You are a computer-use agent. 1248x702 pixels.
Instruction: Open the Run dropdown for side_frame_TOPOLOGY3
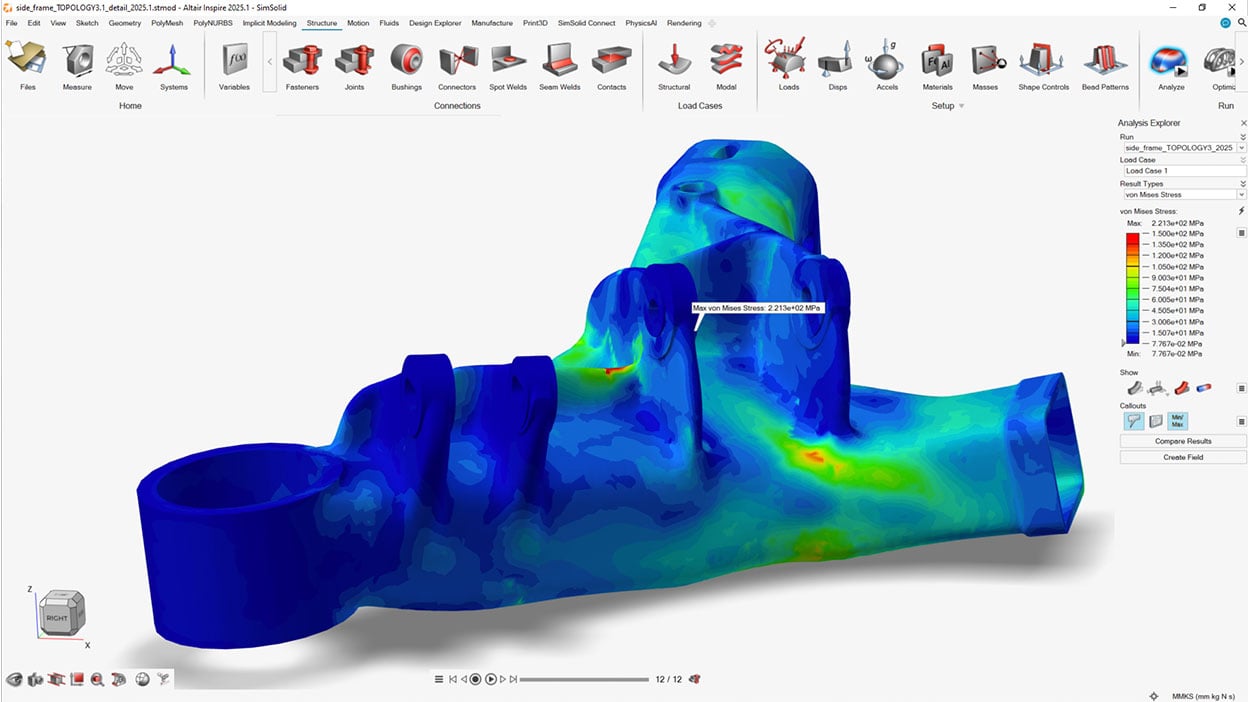tap(1241, 147)
